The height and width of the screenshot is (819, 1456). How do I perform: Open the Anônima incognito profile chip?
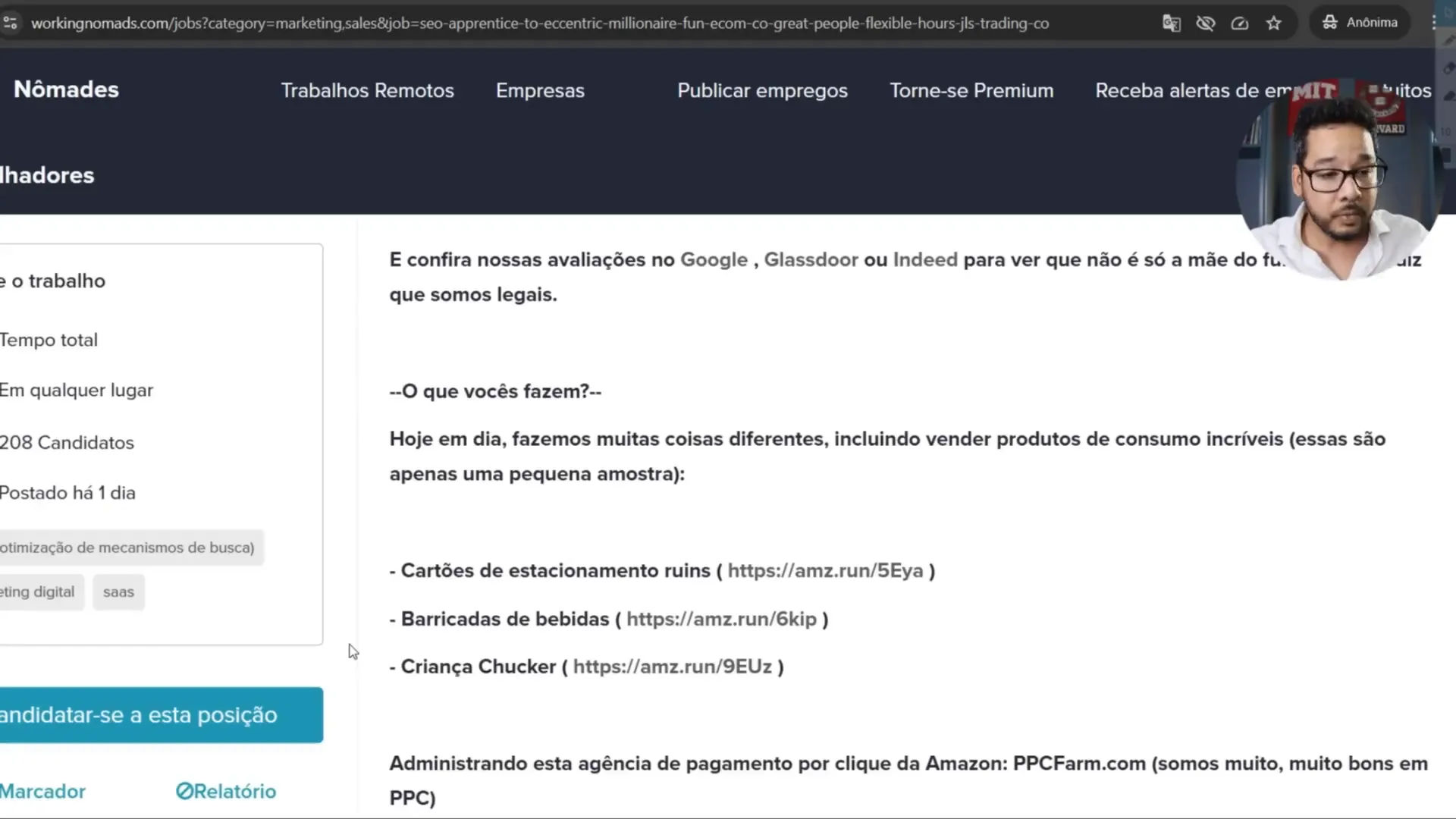(1360, 23)
